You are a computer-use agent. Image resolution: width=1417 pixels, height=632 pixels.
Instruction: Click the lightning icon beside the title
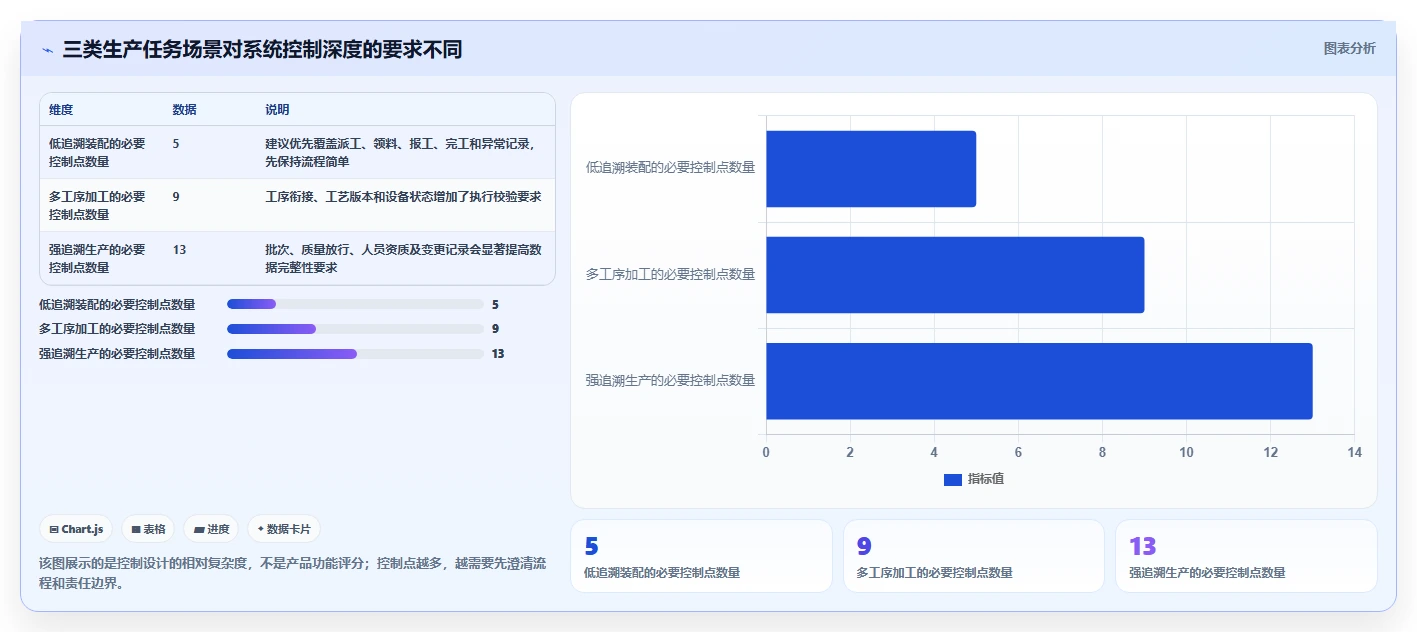47,50
